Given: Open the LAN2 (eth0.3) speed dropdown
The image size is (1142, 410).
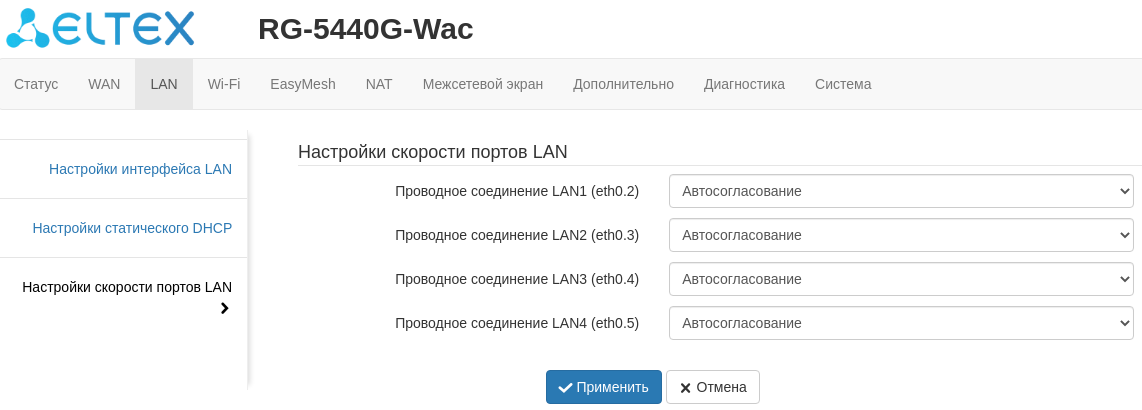Looking at the screenshot, I should (x=900, y=235).
